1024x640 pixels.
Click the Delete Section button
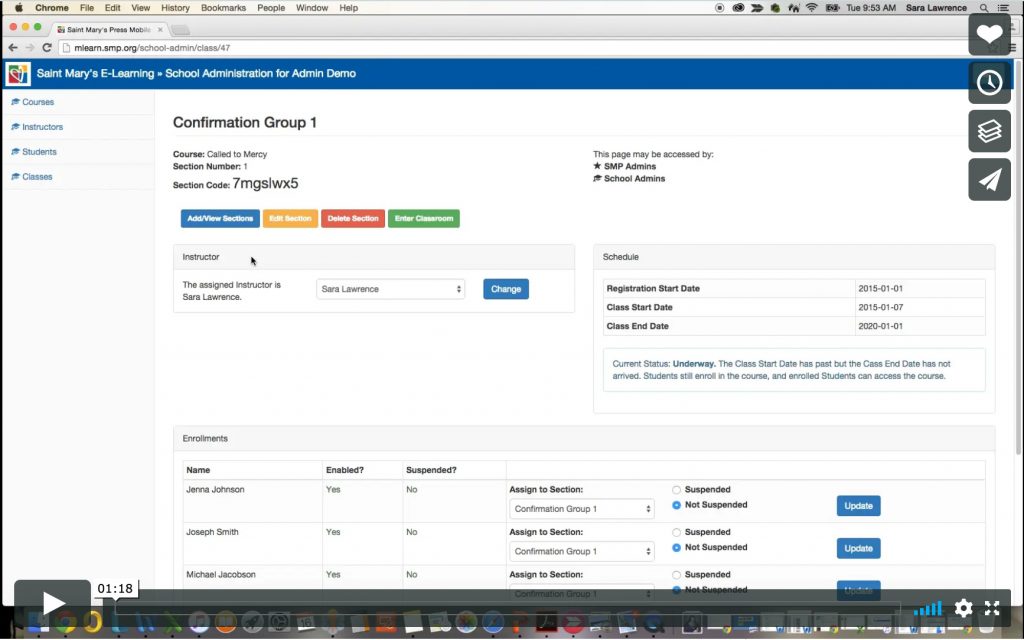click(x=353, y=218)
